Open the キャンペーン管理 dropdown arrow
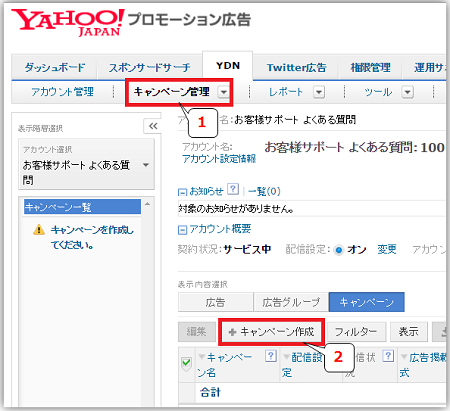This screenshot has width=450, height=411. click(223, 92)
